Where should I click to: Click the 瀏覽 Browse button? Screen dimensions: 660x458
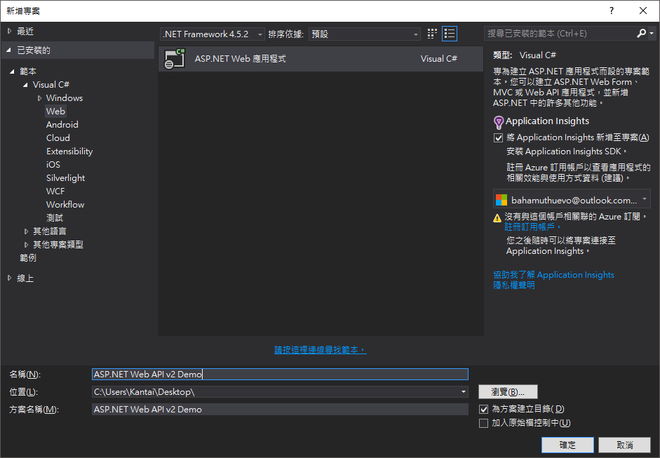click(508, 392)
